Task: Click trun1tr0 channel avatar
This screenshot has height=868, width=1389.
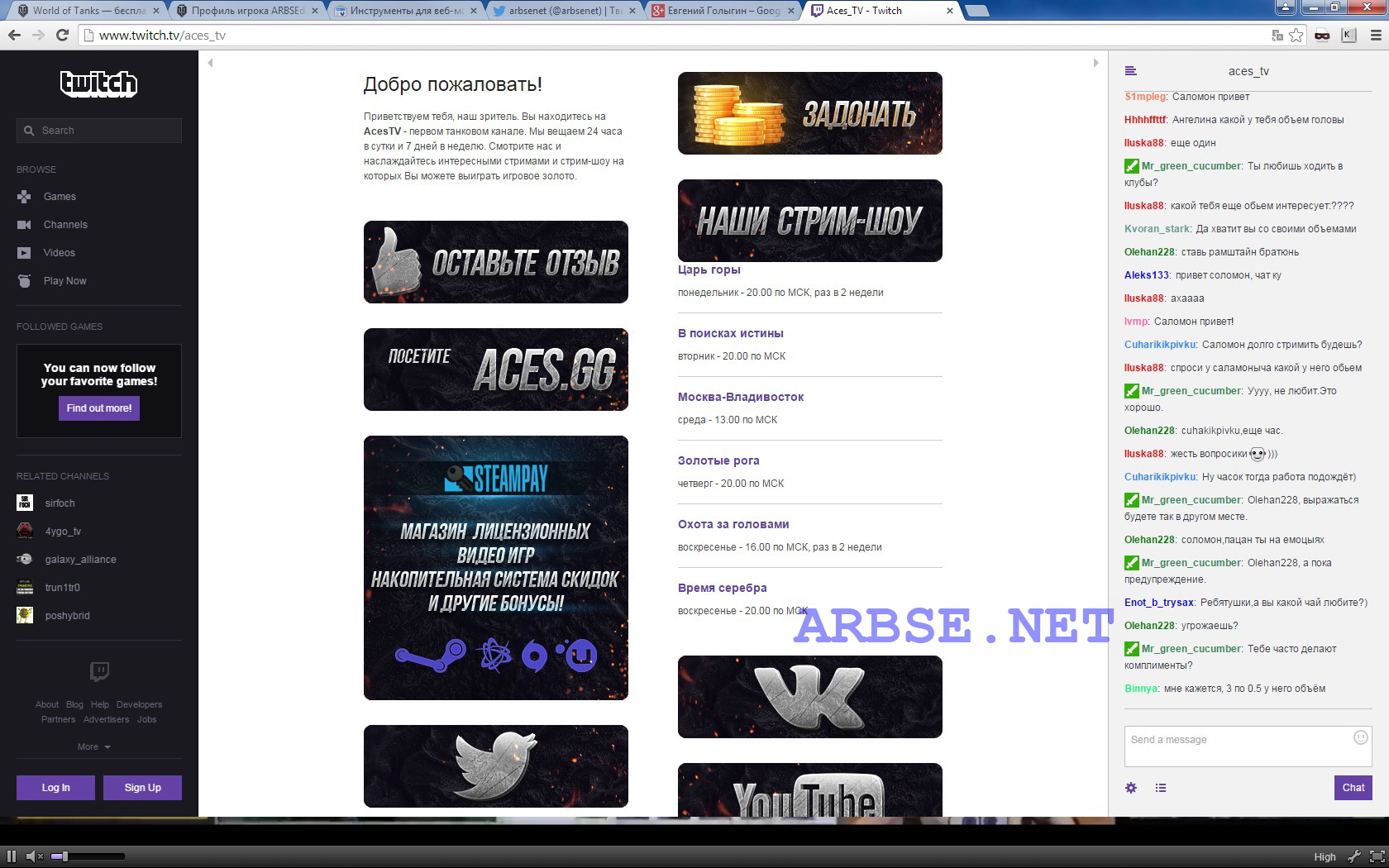Action: coord(25,587)
